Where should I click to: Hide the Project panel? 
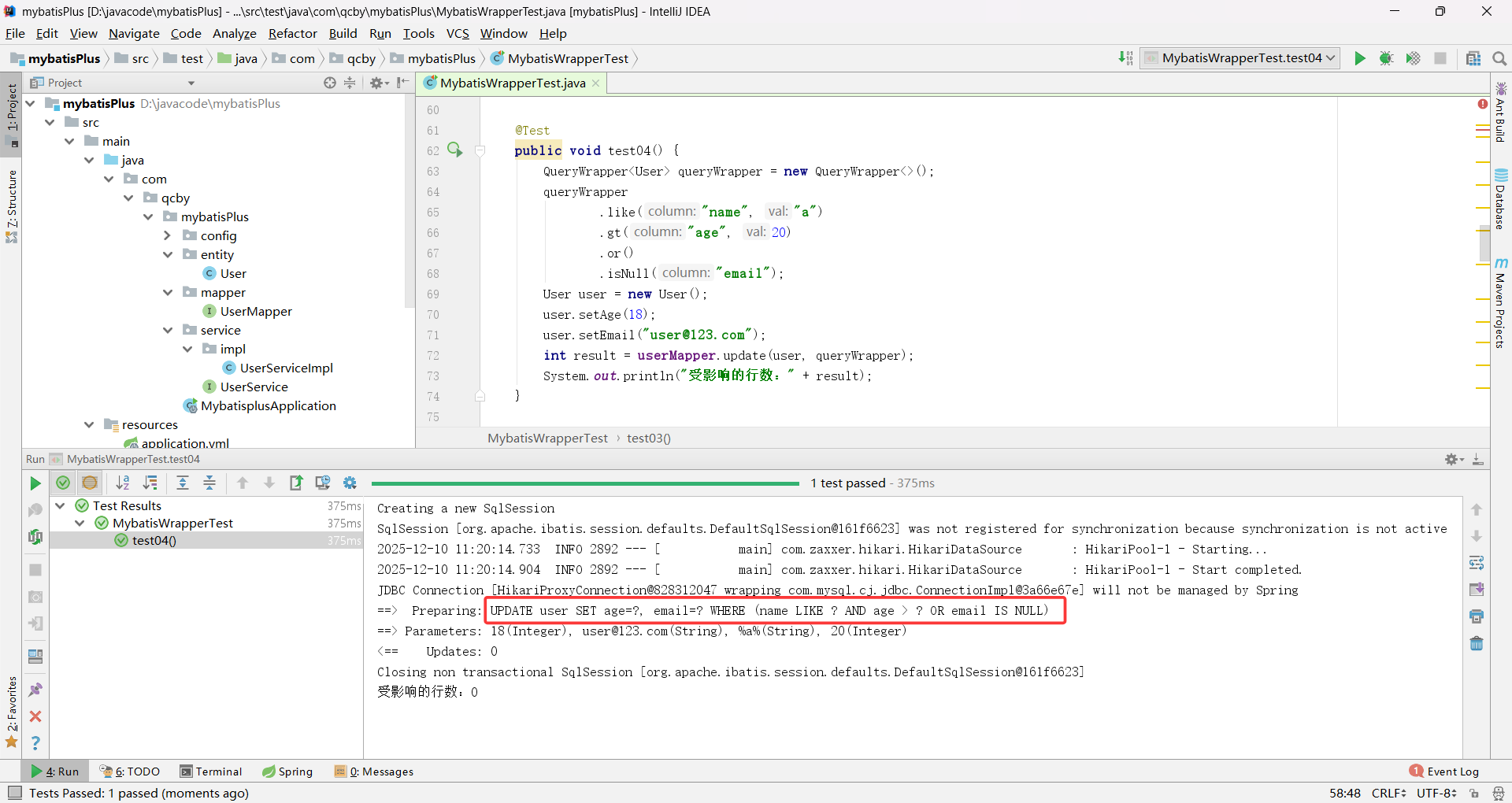[x=403, y=83]
